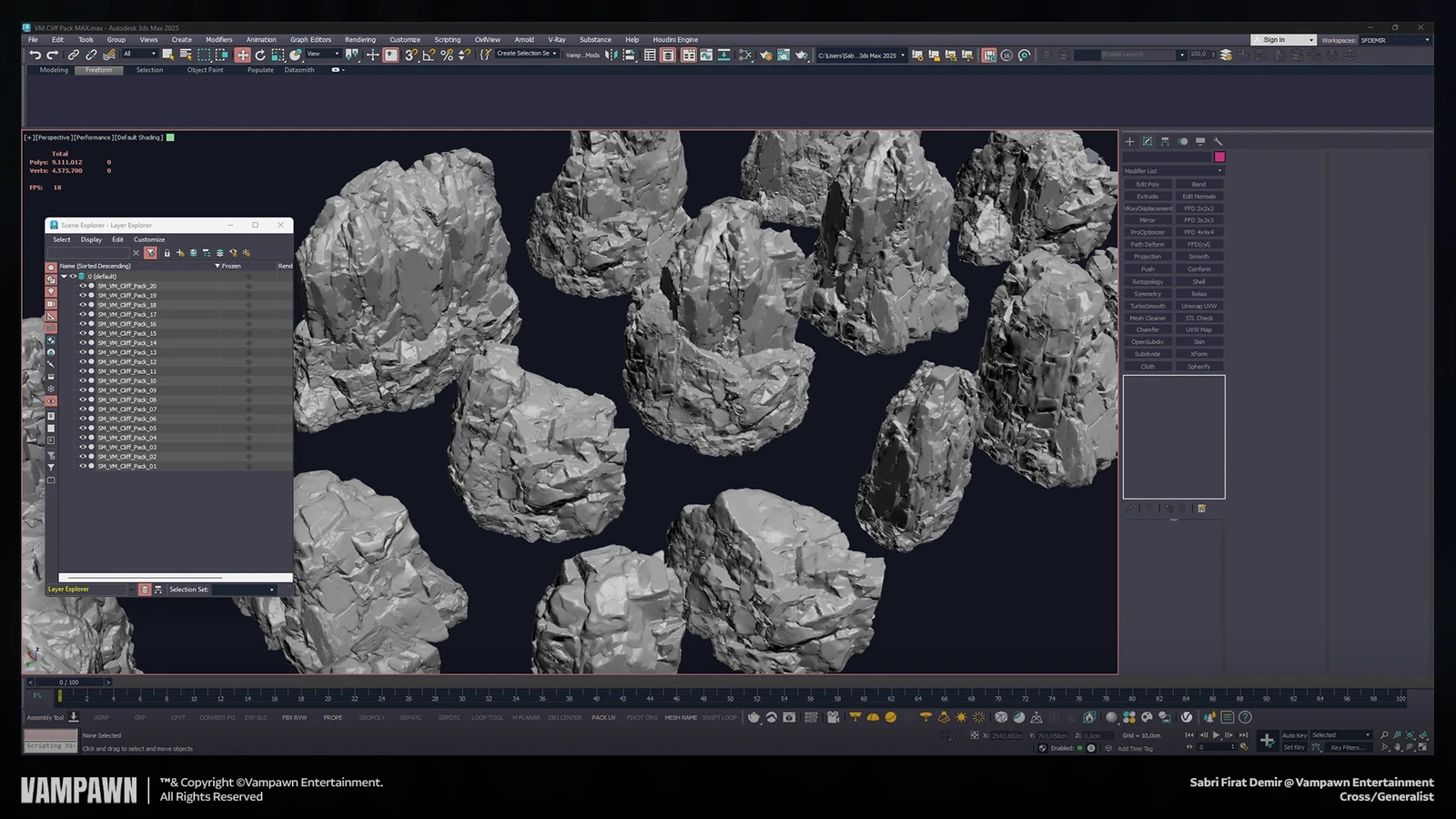
Task: Select SM_VM_Cliff_Pack_10 in the layer list
Action: pos(126,380)
